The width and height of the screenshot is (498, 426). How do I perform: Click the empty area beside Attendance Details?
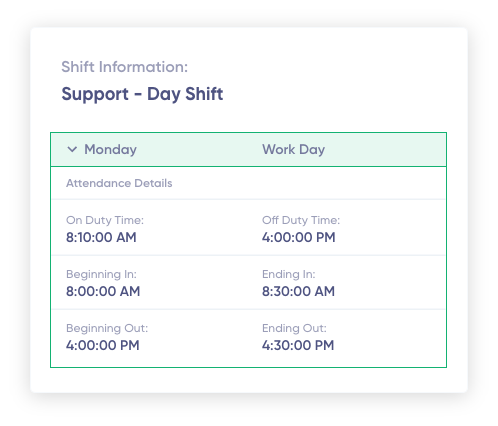(x=308, y=183)
